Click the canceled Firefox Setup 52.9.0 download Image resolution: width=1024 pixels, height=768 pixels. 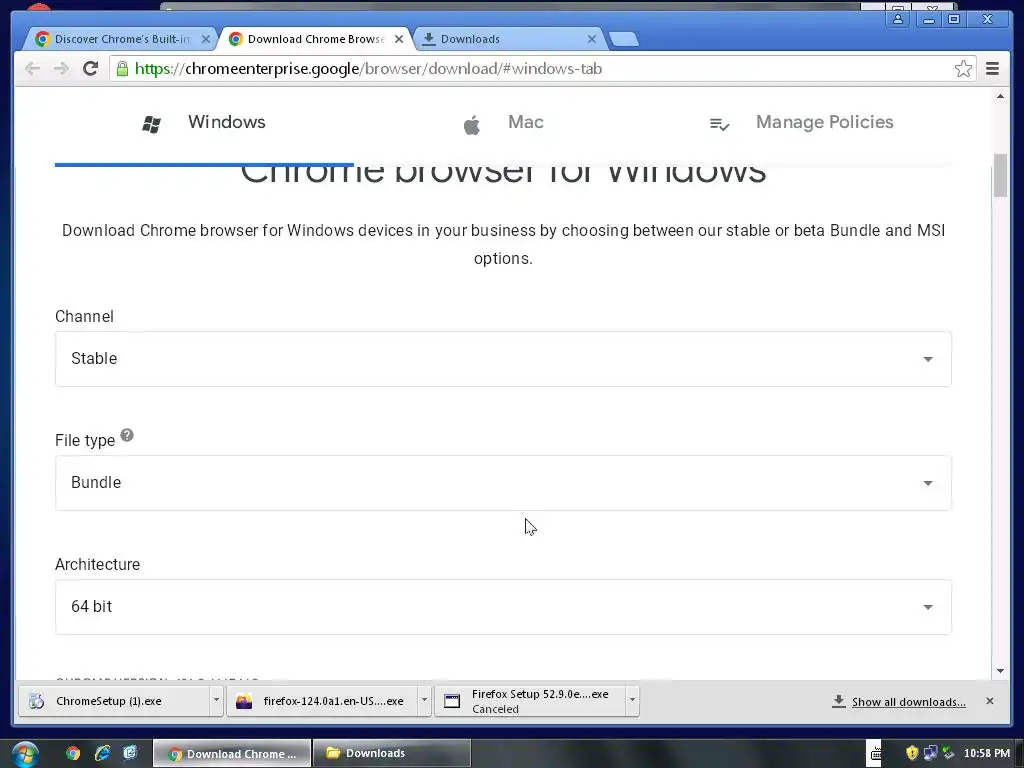tap(530, 701)
